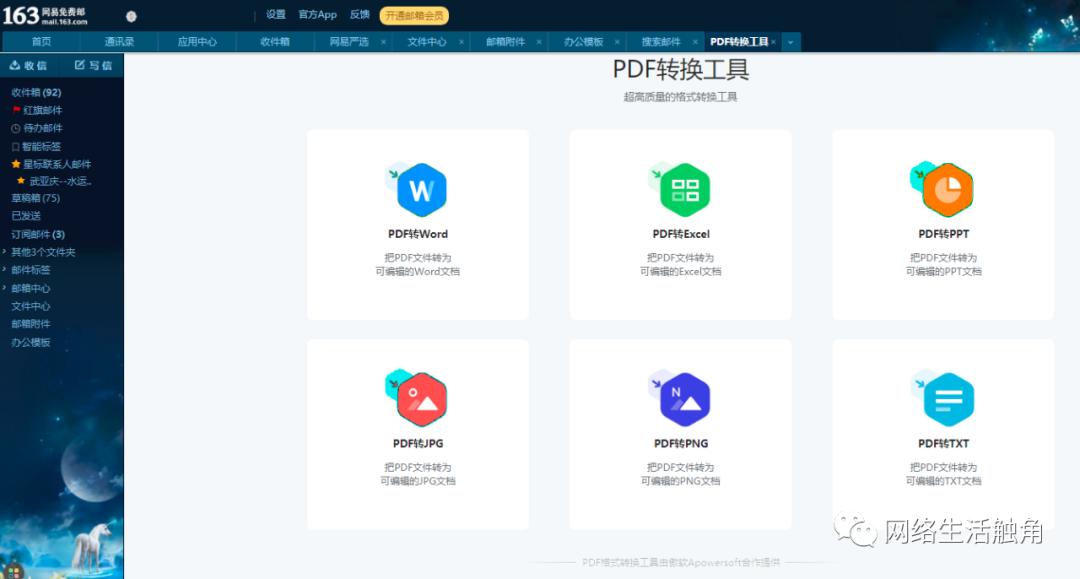This screenshot has height=579, width=1080.
Task: Click the app grid icon at bottom-left
Action: 13,572
